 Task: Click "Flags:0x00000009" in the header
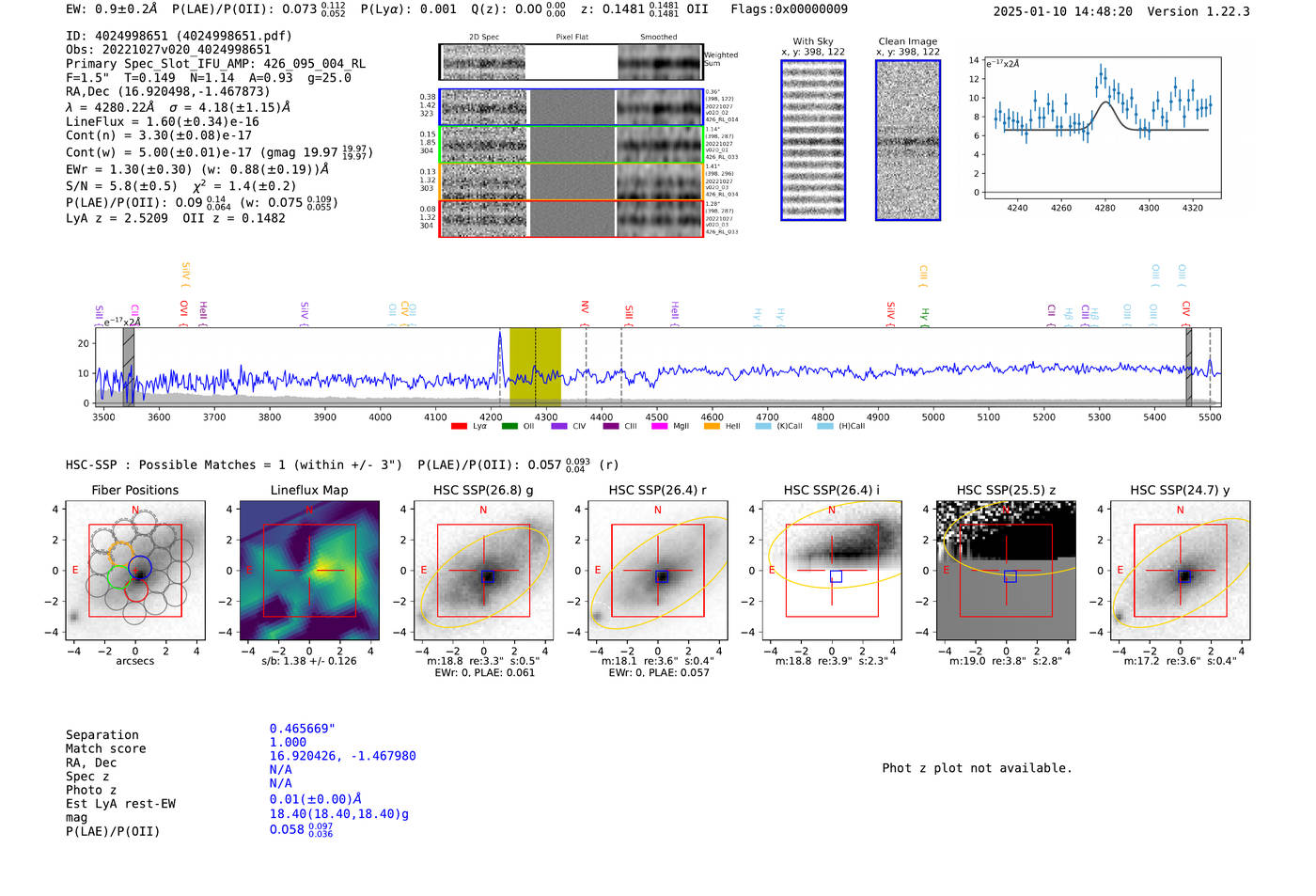[x=789, y=9]
